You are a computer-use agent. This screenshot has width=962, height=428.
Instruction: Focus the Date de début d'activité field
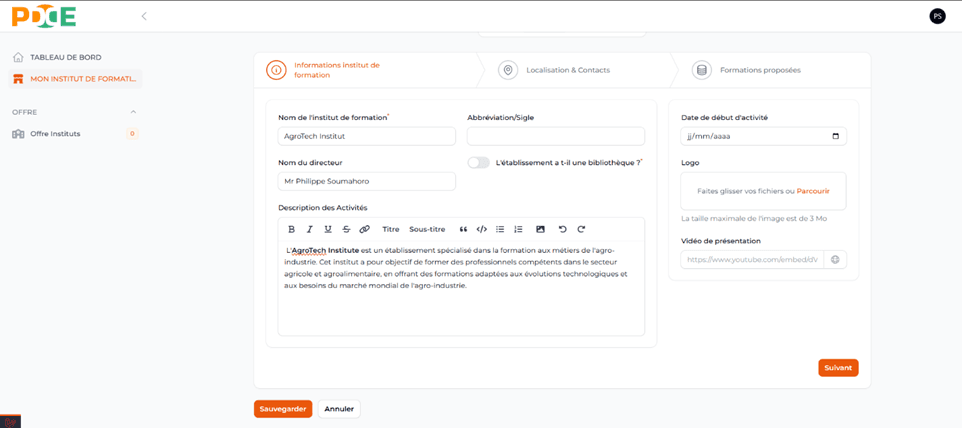[764, 136]
